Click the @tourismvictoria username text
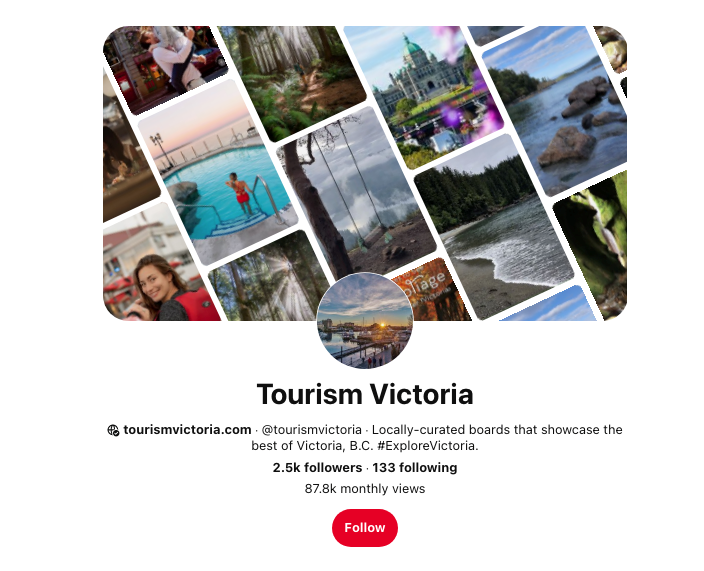The width and height of the screenshot is (704, 571). (x=311, y=430)
